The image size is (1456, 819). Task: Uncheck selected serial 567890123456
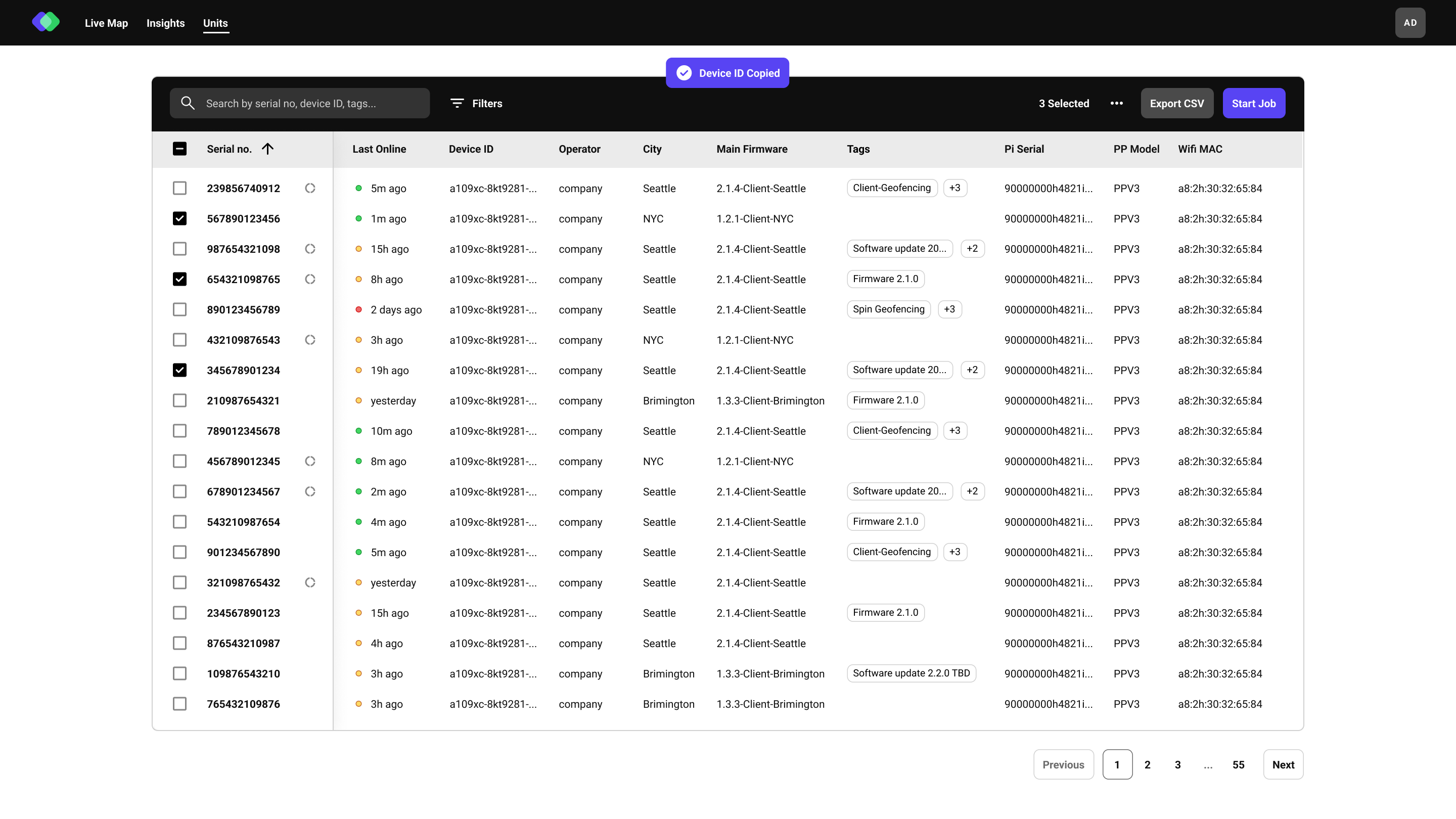[180, 218]
